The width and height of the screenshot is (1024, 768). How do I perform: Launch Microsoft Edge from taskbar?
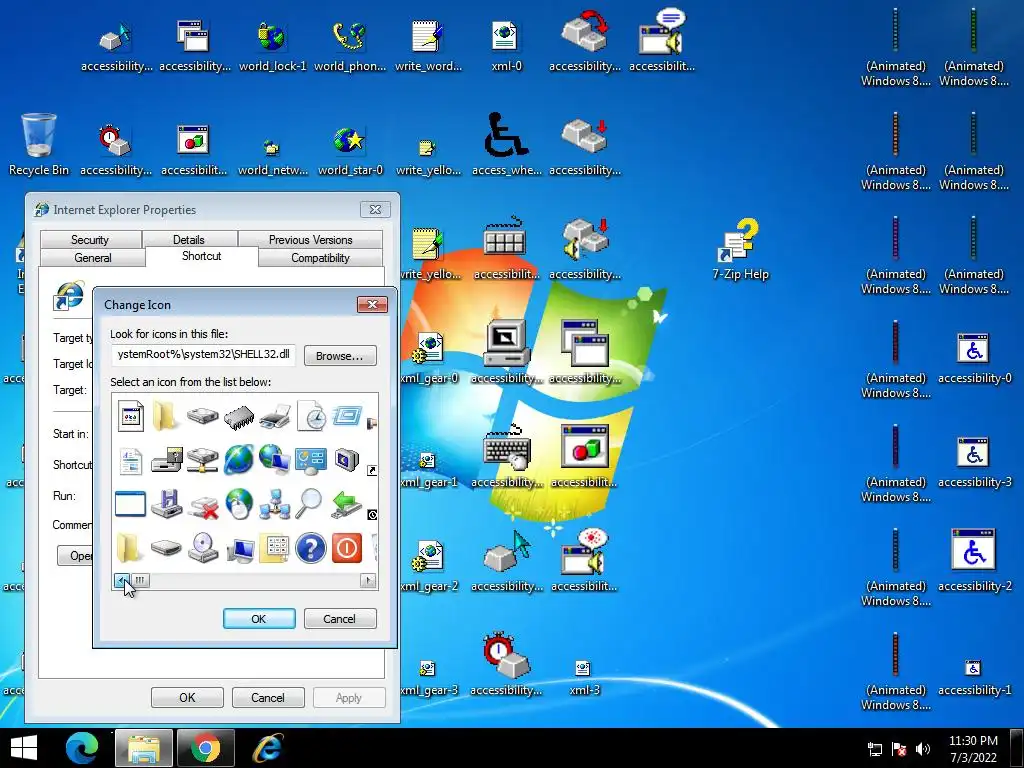pos(82,748)
